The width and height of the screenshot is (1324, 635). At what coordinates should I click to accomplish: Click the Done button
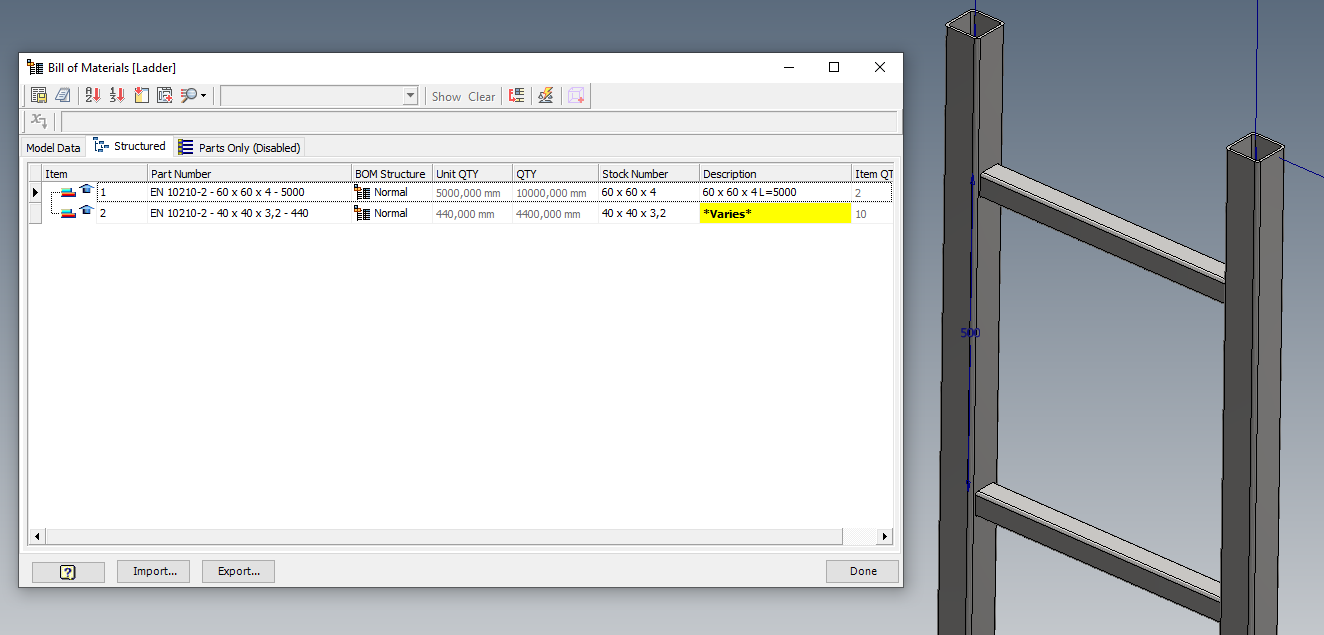pyautogui.click(x=861, y=570)
